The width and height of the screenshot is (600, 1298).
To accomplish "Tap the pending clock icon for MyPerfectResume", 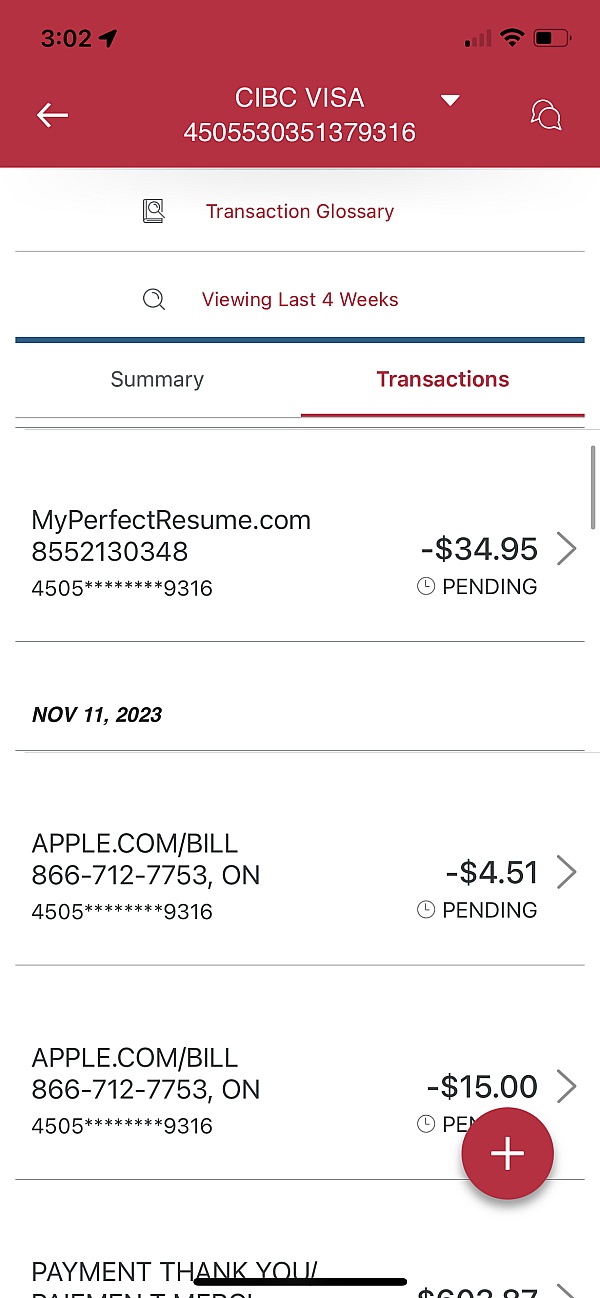I will click(426, 587).
